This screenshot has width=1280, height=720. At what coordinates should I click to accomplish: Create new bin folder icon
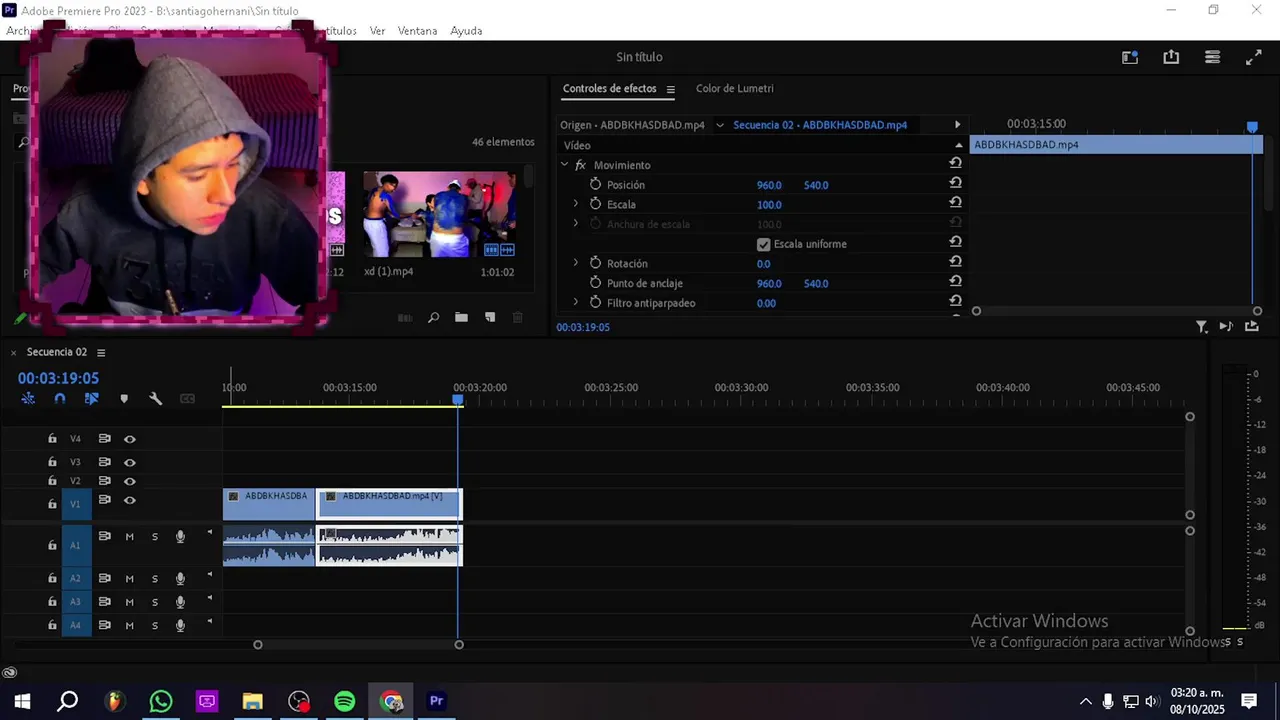click(x=461, y=318)
